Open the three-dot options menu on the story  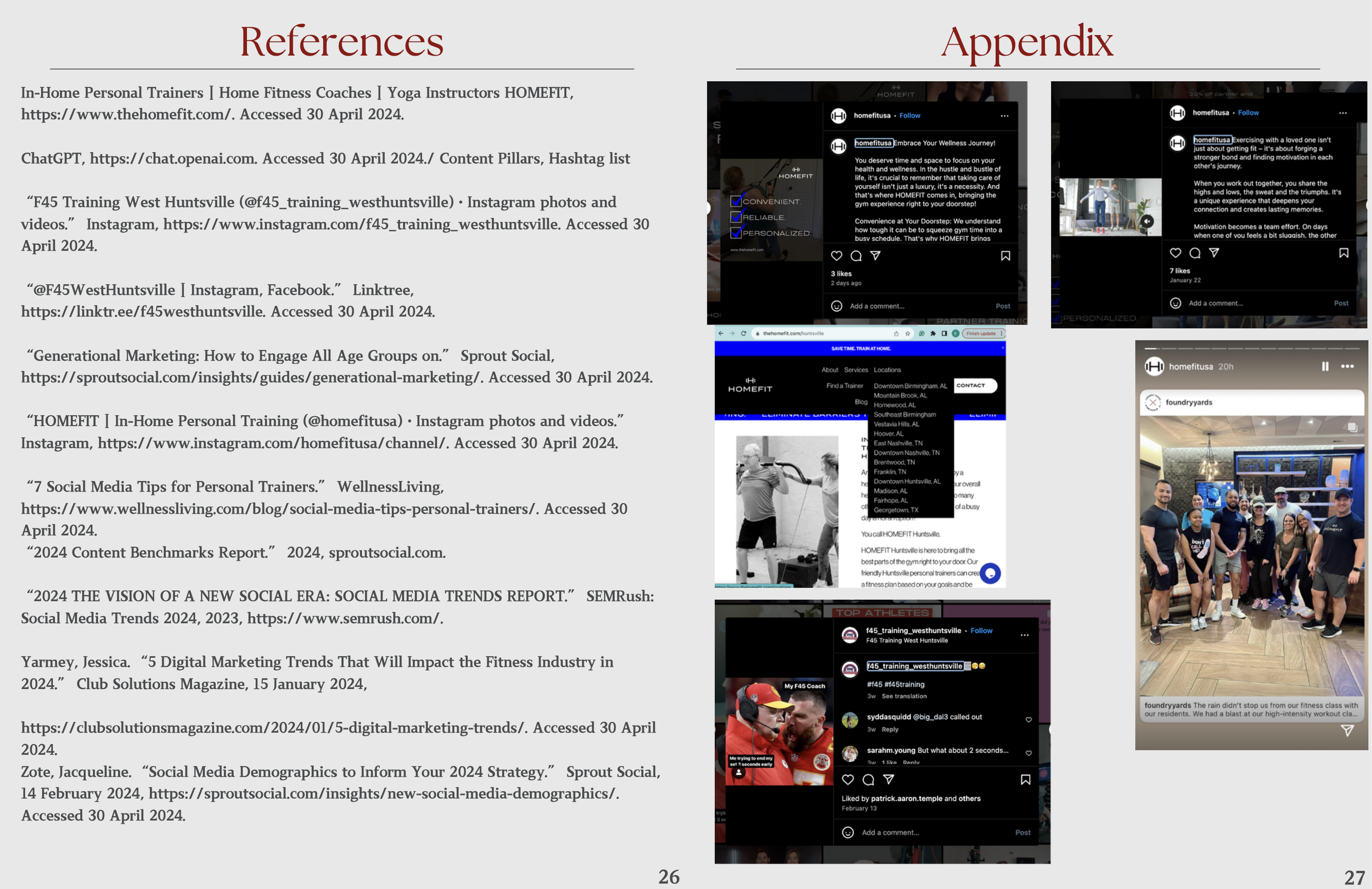point(1347,366)
